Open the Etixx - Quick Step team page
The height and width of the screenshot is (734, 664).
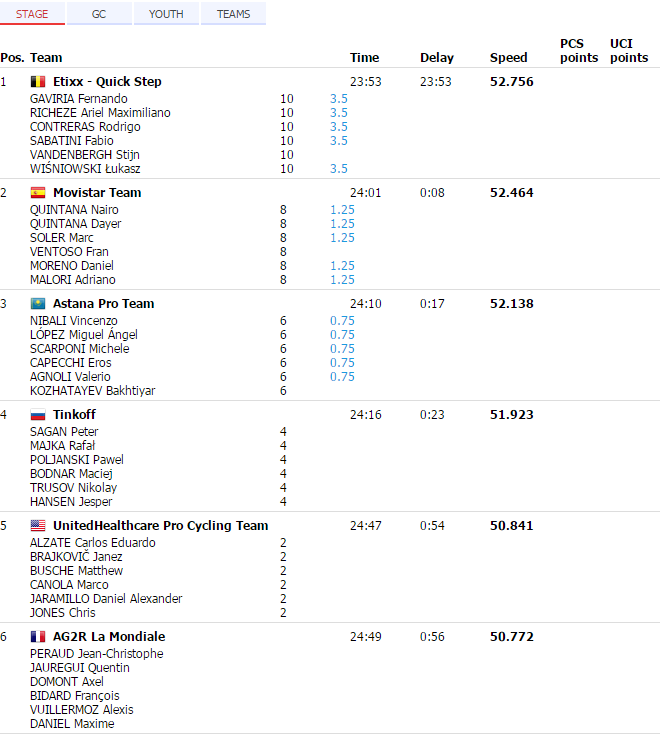(x=107, y=82)
